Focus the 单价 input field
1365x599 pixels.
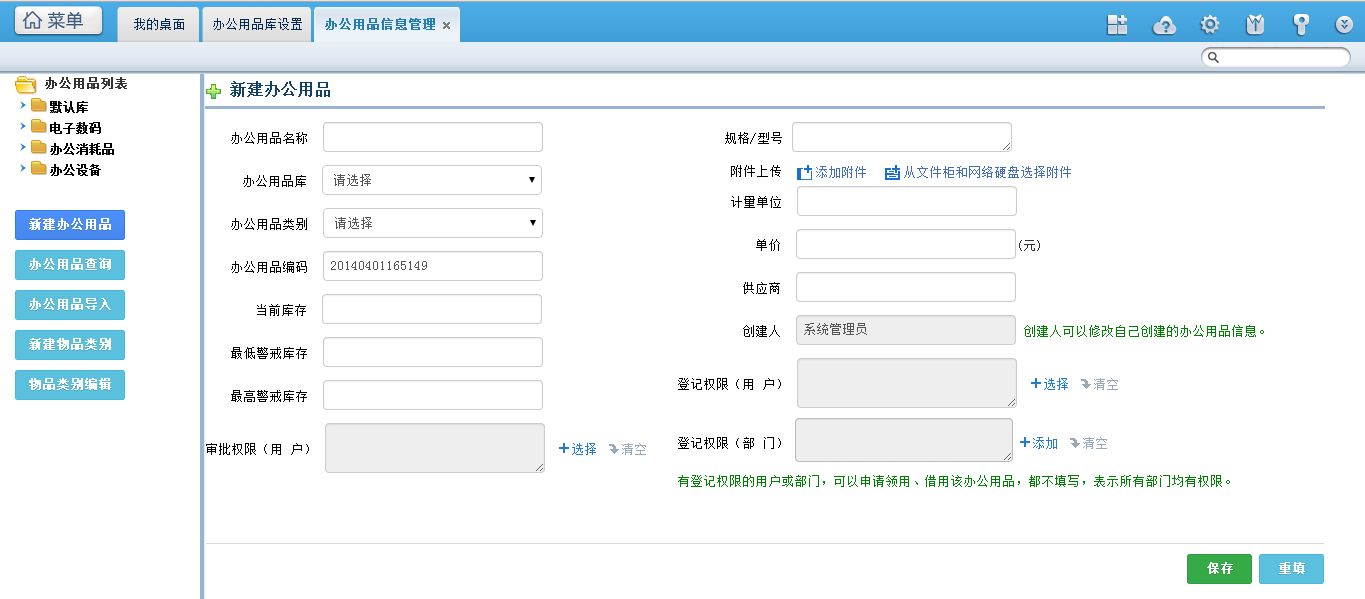tap(906, 244)
